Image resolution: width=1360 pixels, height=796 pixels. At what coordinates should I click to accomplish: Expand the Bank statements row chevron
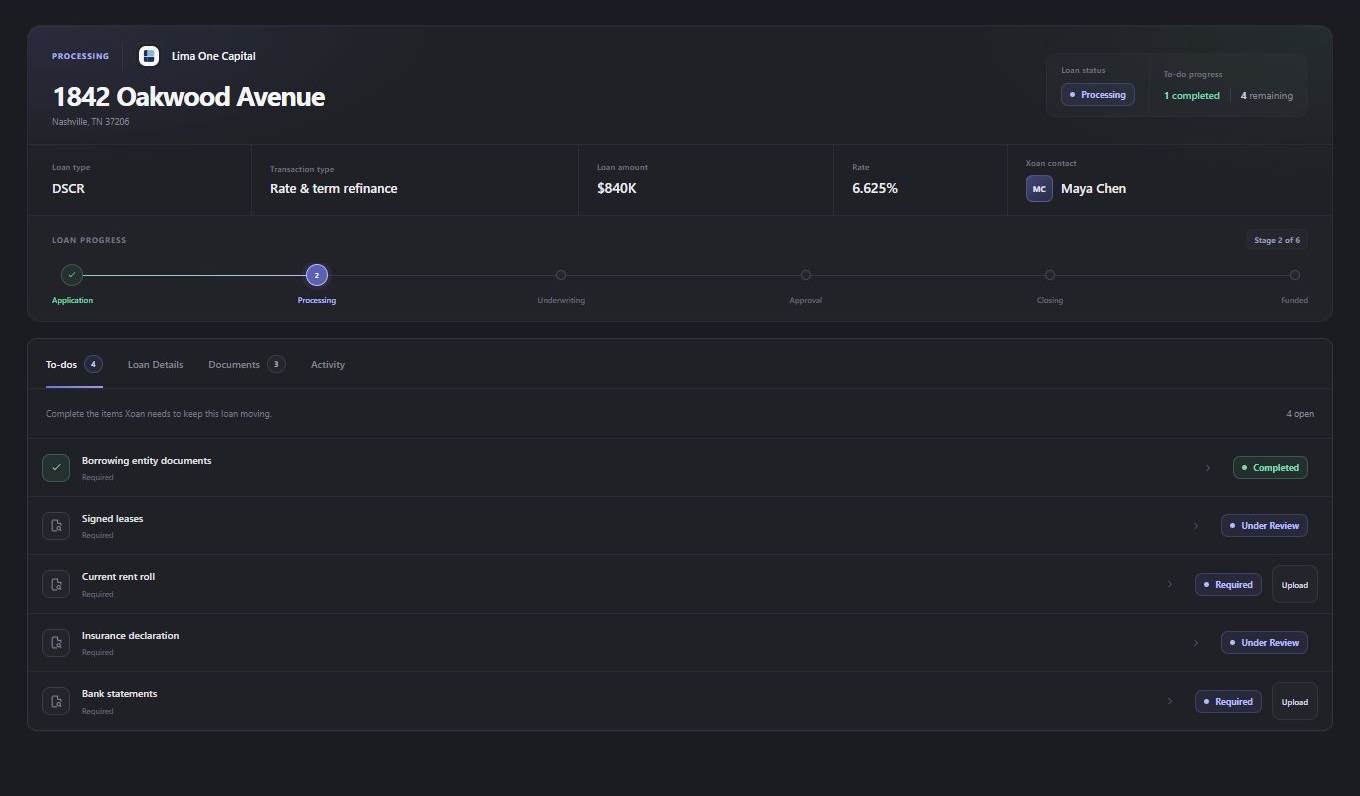point(1170,701)
